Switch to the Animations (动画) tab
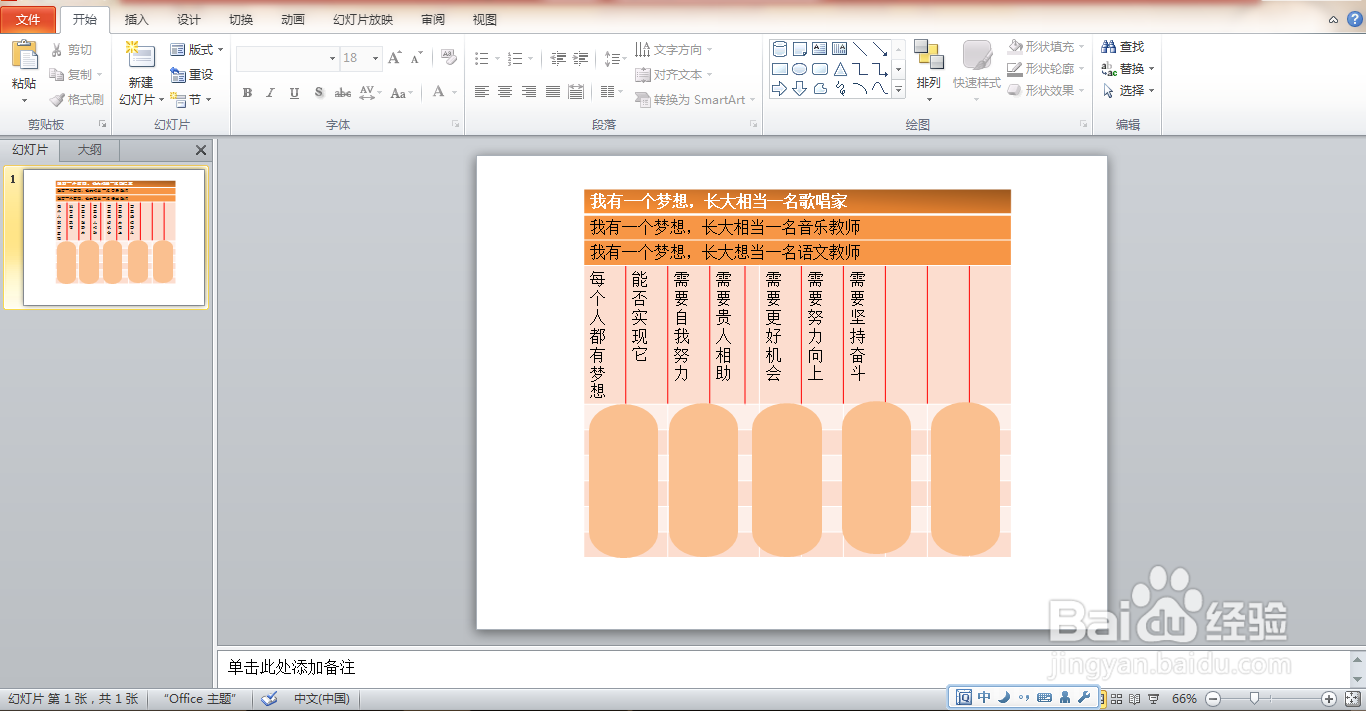This screenshot has width=1366, height=711. tap(293, 20)
